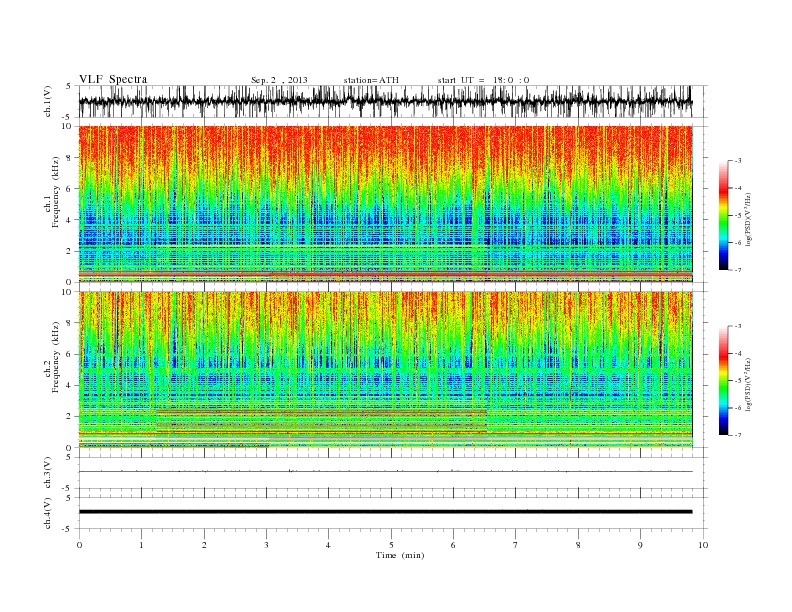This screenshot has width=792, height=612.
Task: Click the thick ch.4 waveform trace
Action: (385, 512)
